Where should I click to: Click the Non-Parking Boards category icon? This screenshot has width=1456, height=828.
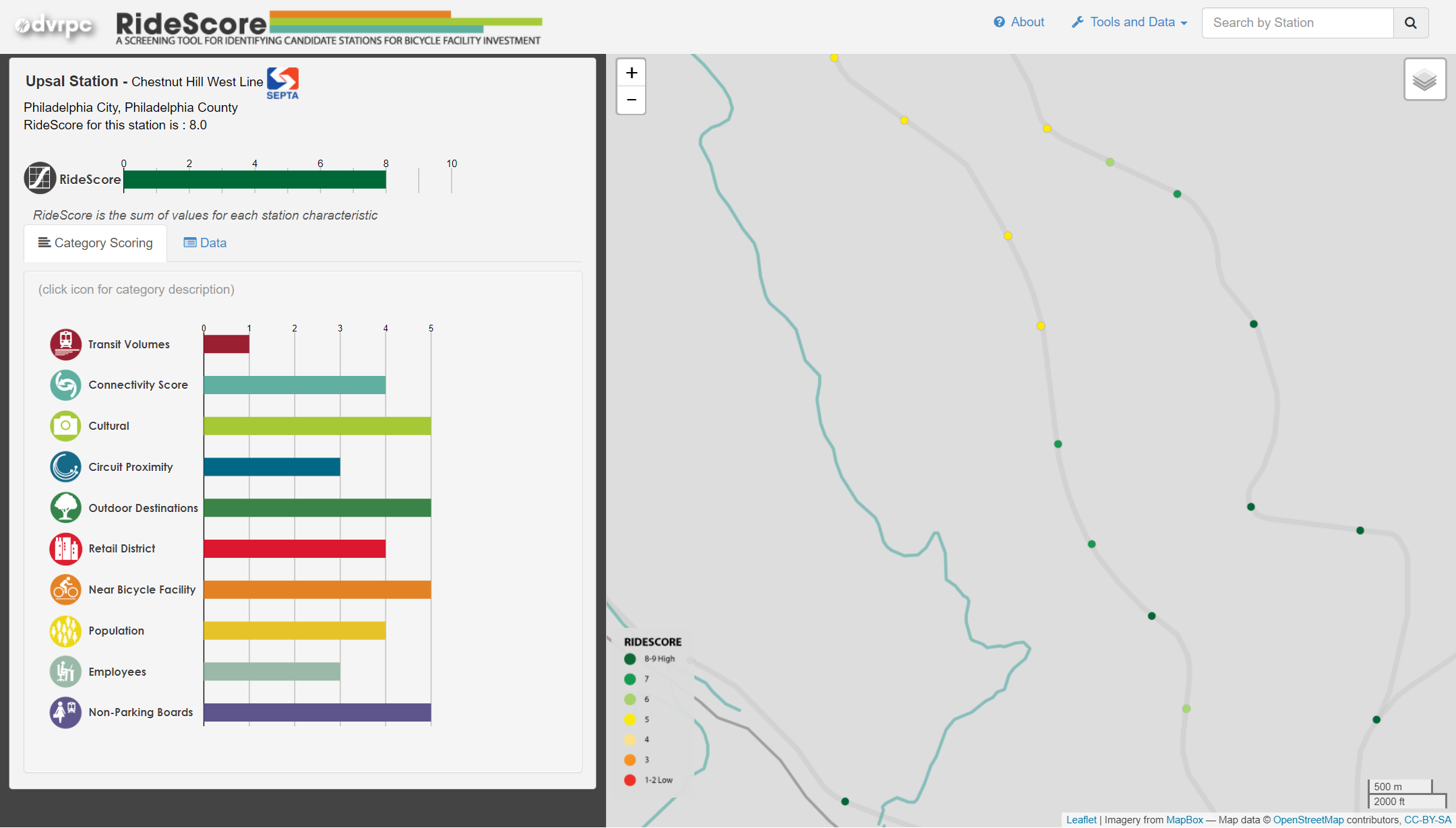click(65, 712)
